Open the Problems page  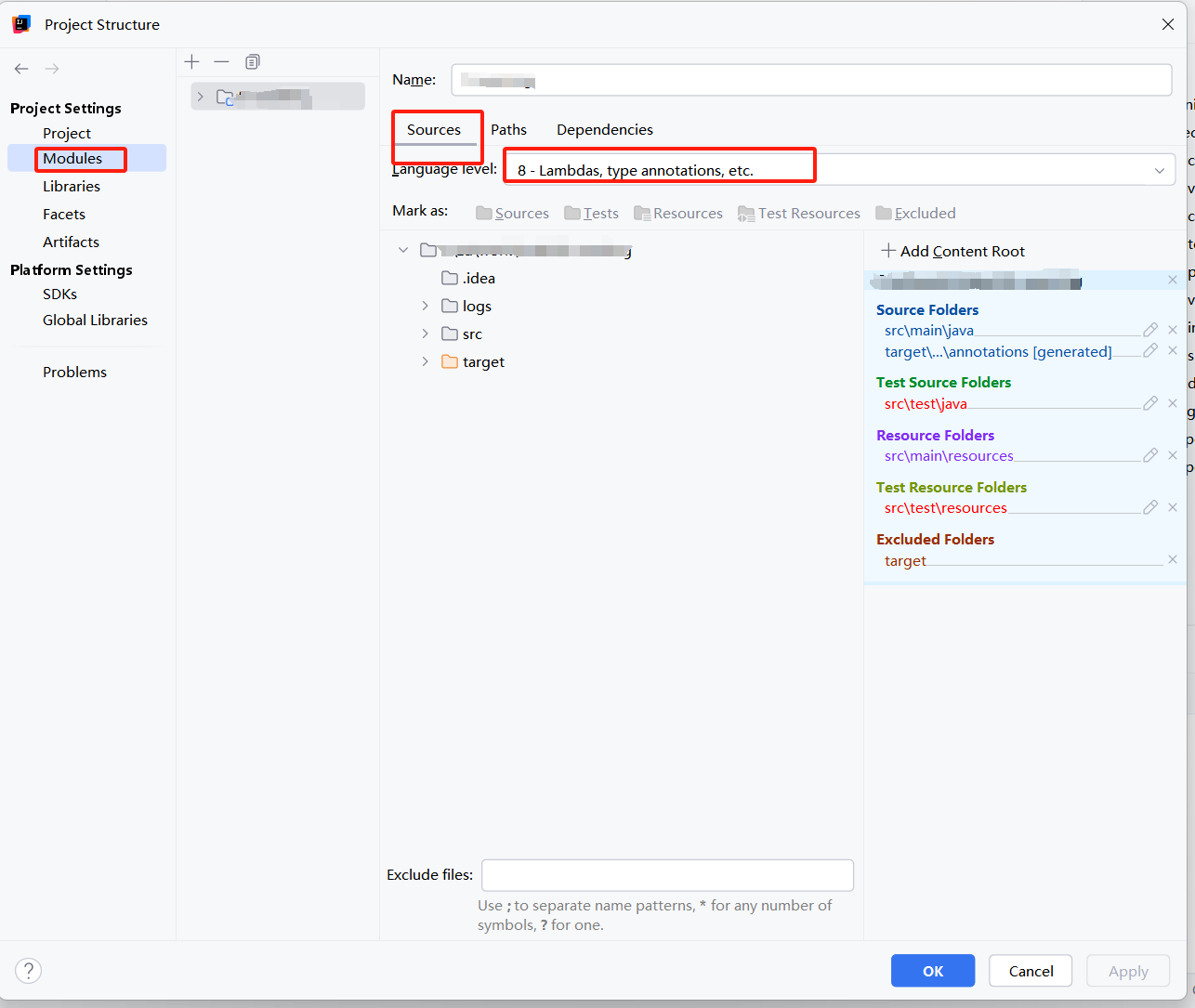tap(74, 373)
